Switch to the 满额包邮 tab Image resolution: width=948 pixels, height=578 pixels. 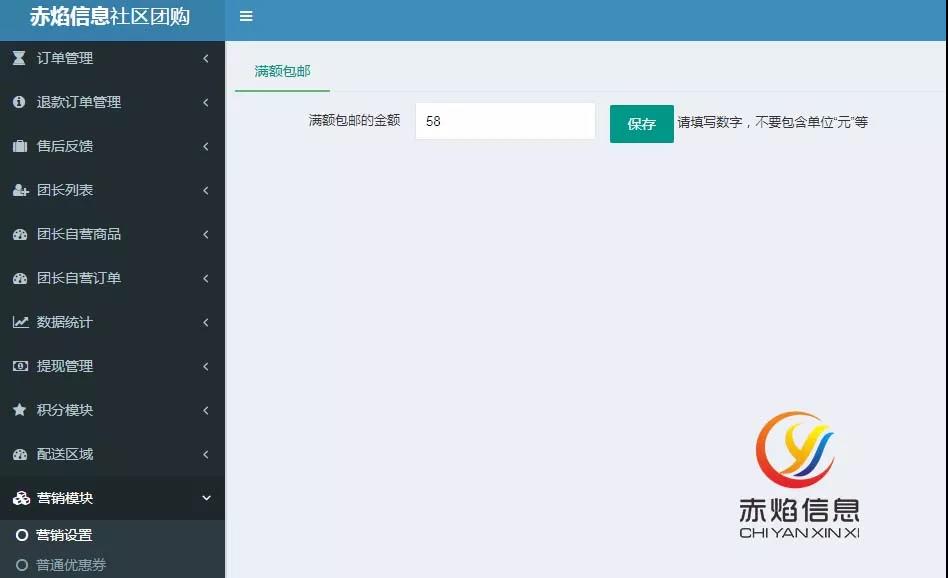282,71
